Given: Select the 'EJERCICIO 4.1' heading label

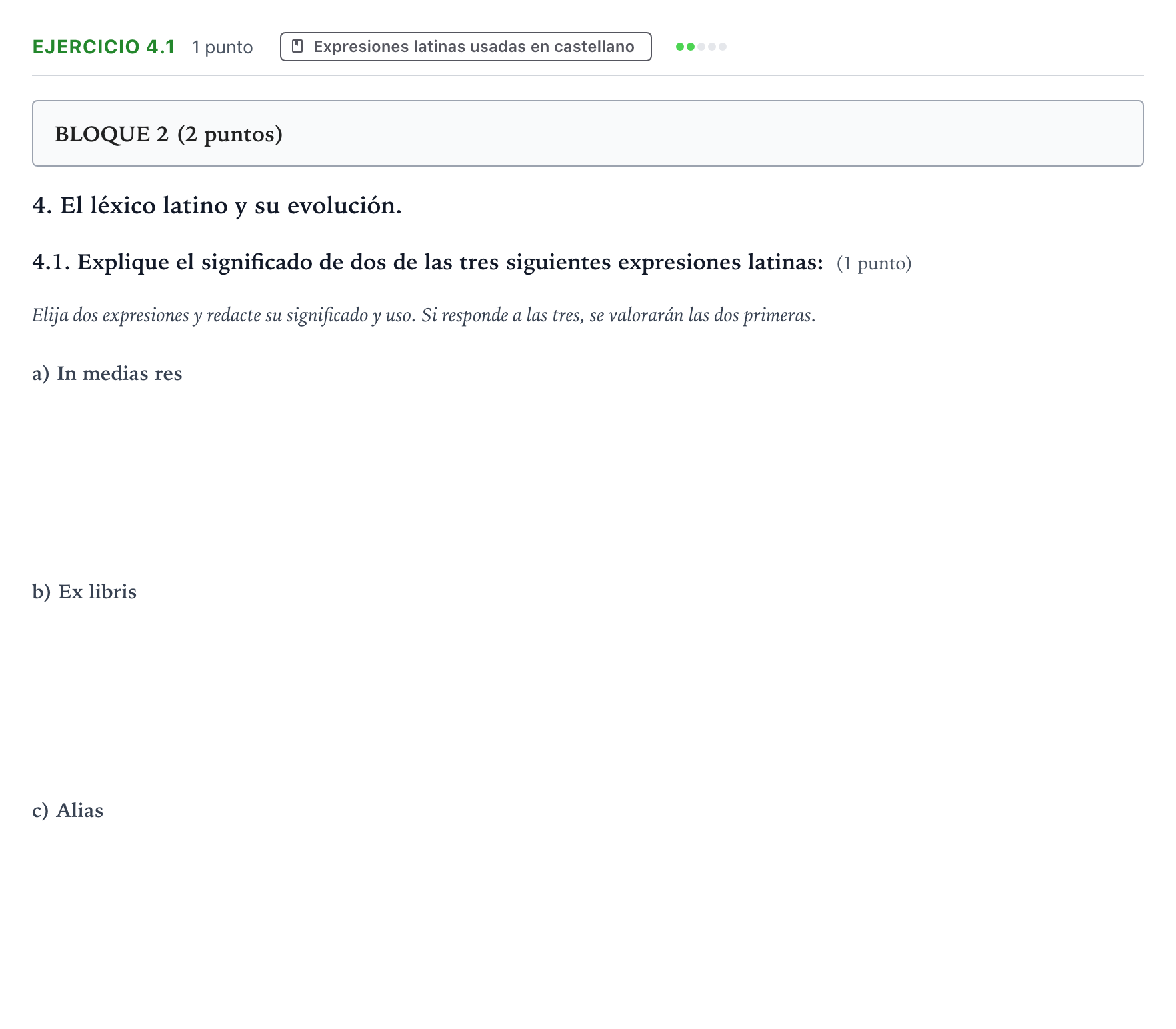Looking at the screenshot, I should (104, 47).
